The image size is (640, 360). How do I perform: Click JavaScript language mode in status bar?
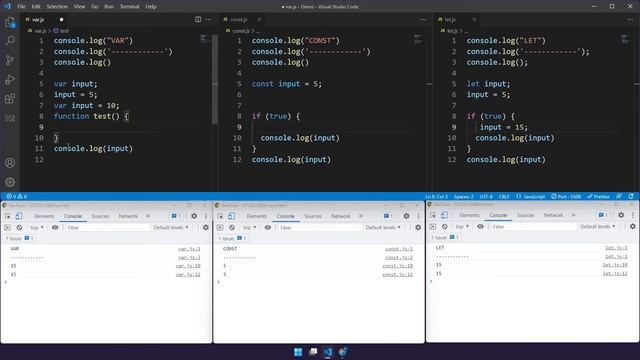tap(533, 196)
